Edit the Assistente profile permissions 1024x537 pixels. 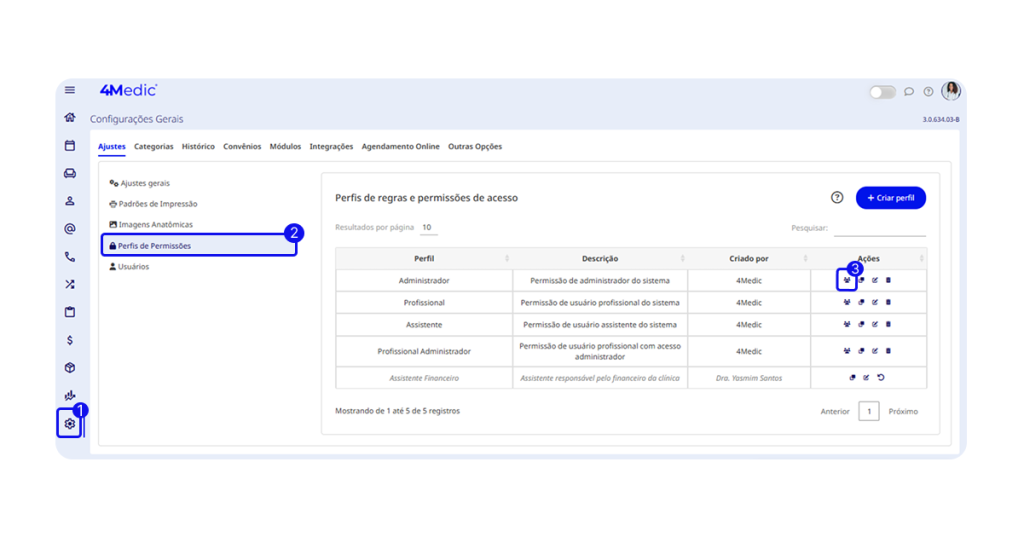click(x=875, y=324)
